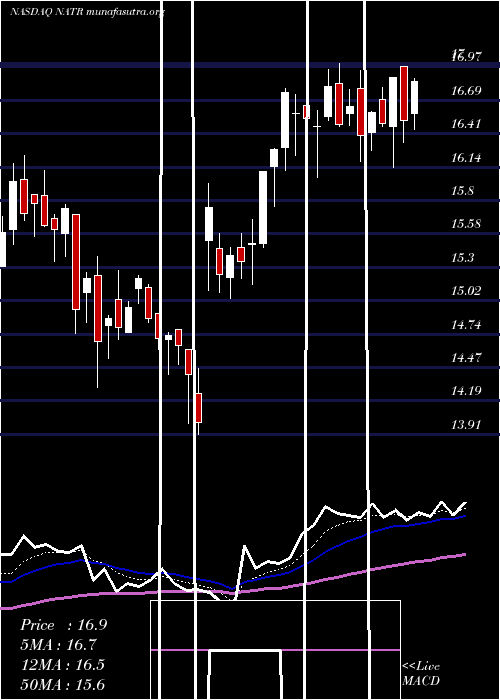Click the NASDAQ NATR chart title

(88, 12)
